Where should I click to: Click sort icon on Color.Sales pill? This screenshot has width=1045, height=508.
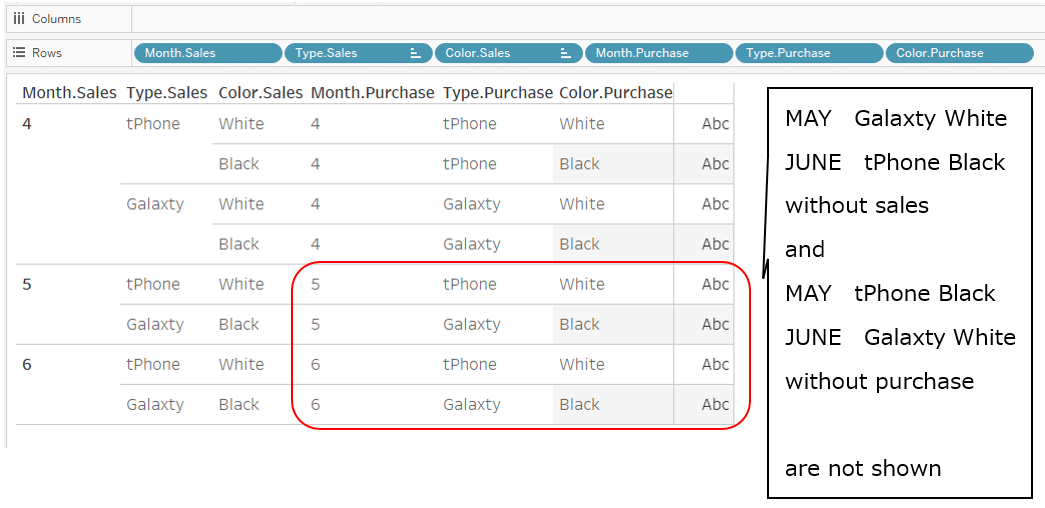(x=566, y=53)
